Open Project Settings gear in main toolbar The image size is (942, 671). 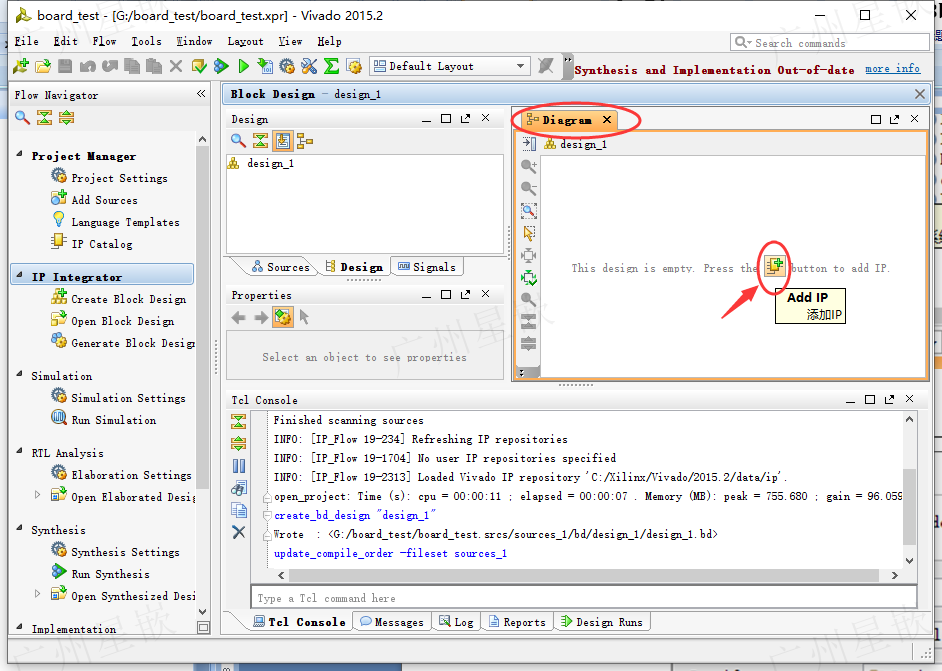point(287,66)
